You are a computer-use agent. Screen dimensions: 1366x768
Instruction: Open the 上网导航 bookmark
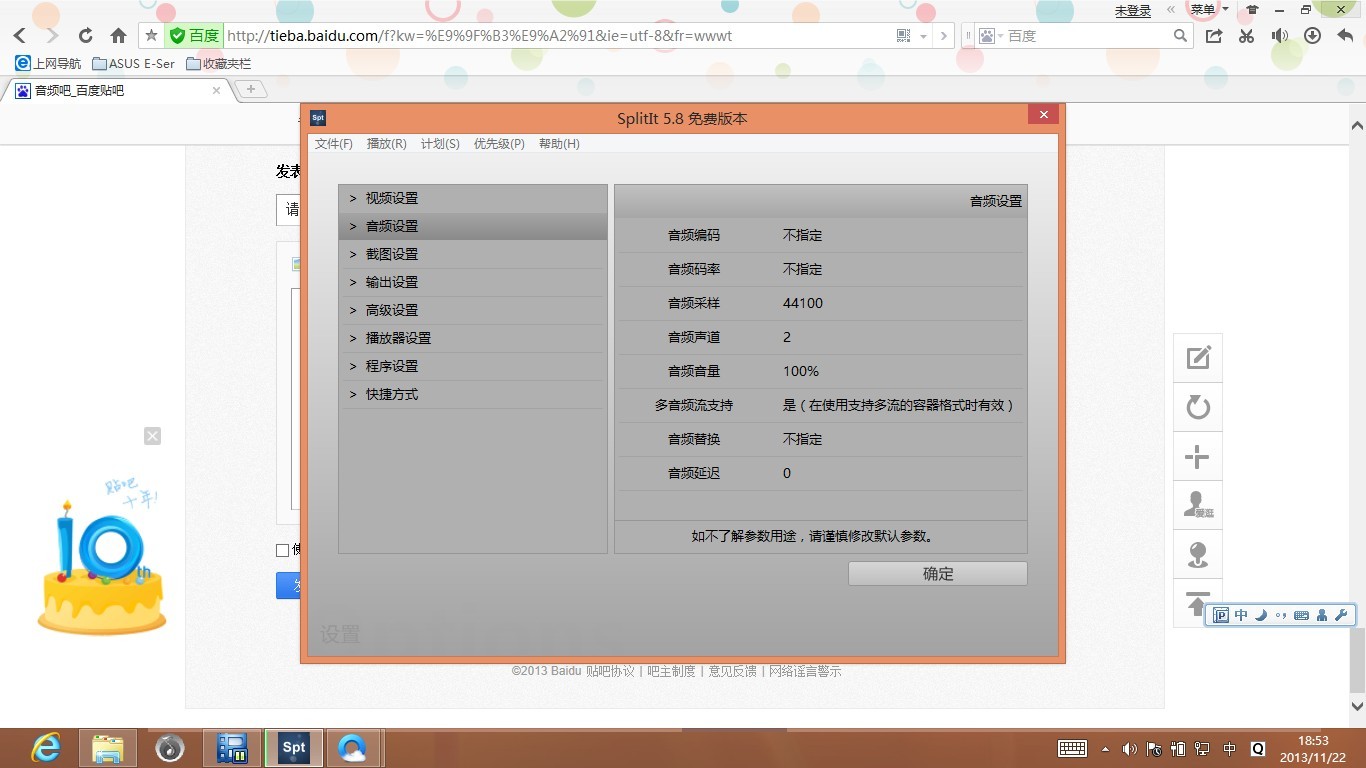coord(48,64)
